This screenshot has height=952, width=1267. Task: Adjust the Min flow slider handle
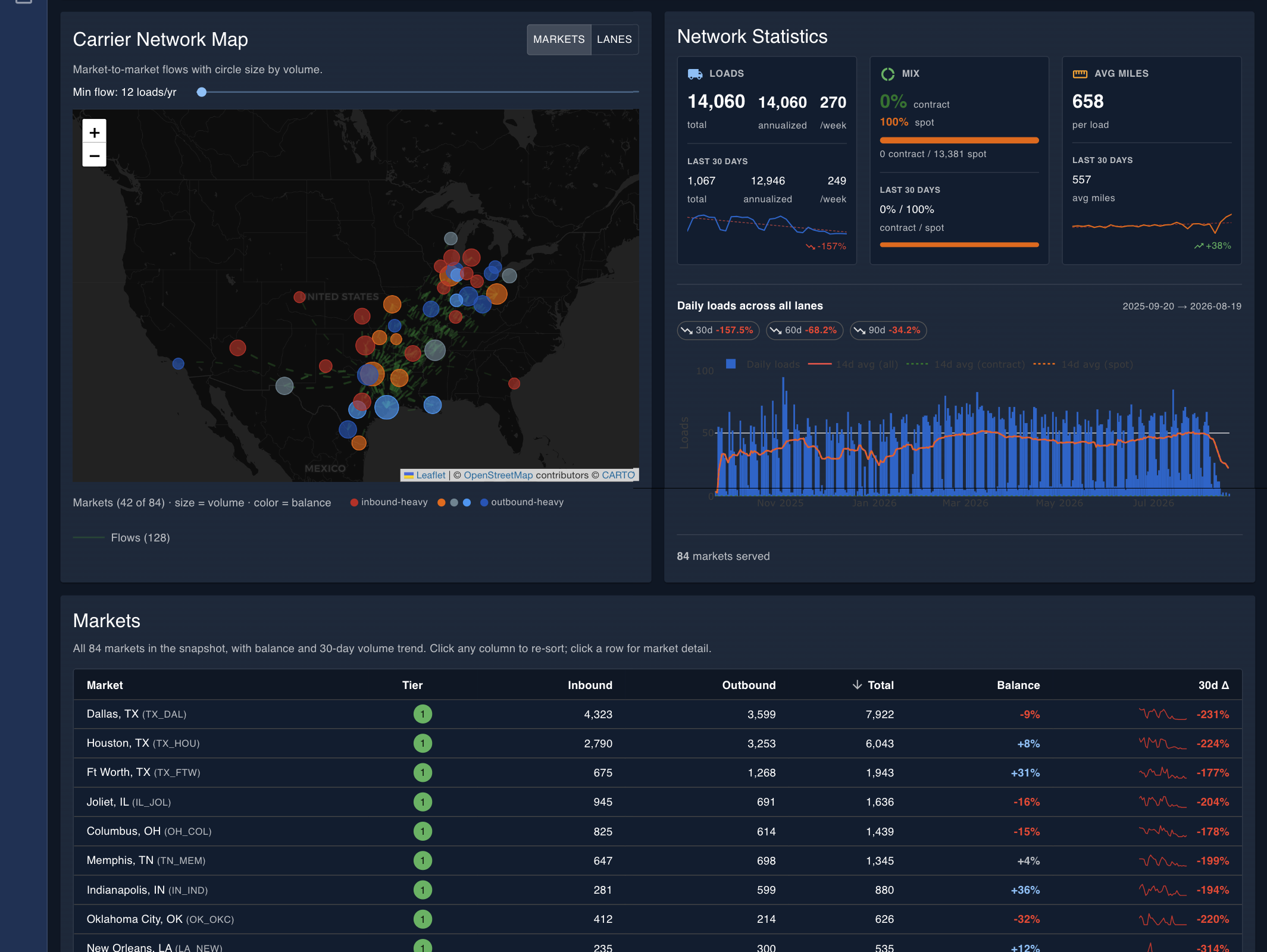pyautogui.click(x=202, y=92)
